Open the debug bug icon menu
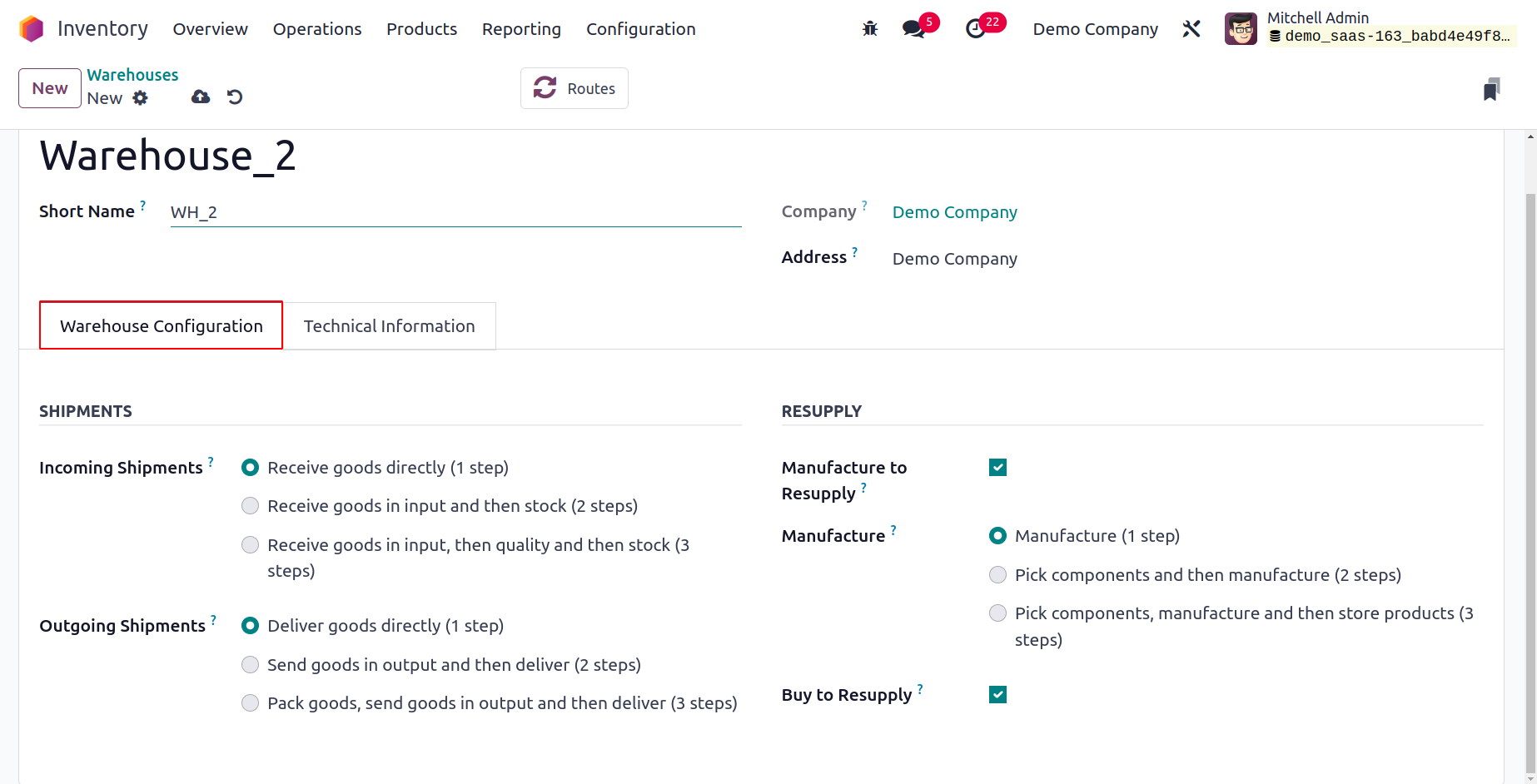The height and width of the screenshot is (784, 1537). coord(870,29)
